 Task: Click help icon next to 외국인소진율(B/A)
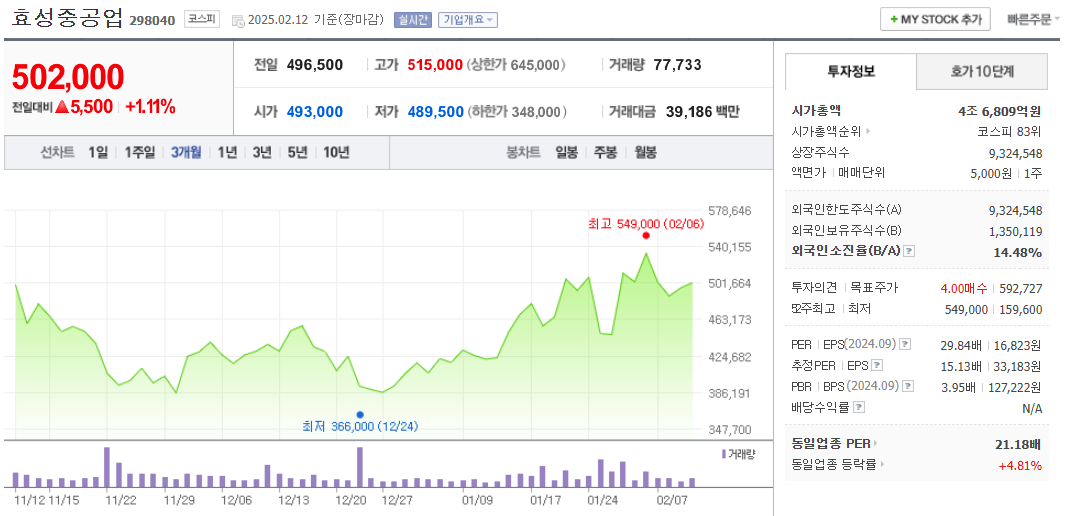tap(909, 251)
